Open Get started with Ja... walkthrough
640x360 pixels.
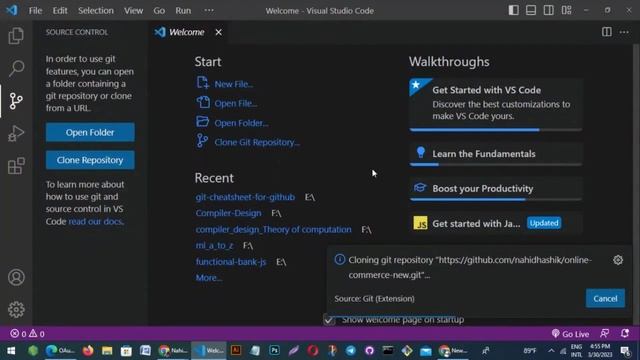pyautogui.click(x=496, y=223)
